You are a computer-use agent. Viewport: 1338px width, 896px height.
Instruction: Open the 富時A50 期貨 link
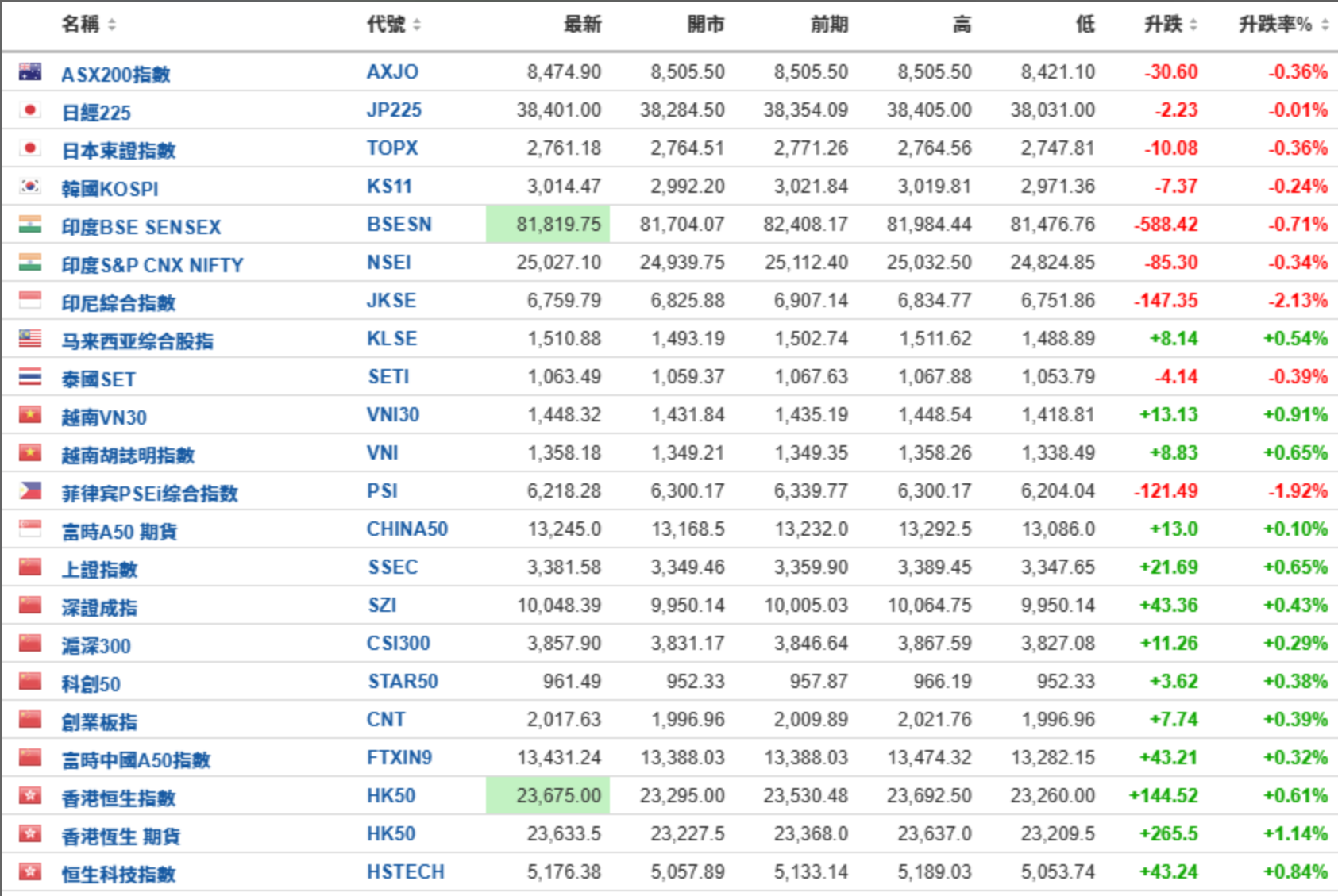point(119,532)
